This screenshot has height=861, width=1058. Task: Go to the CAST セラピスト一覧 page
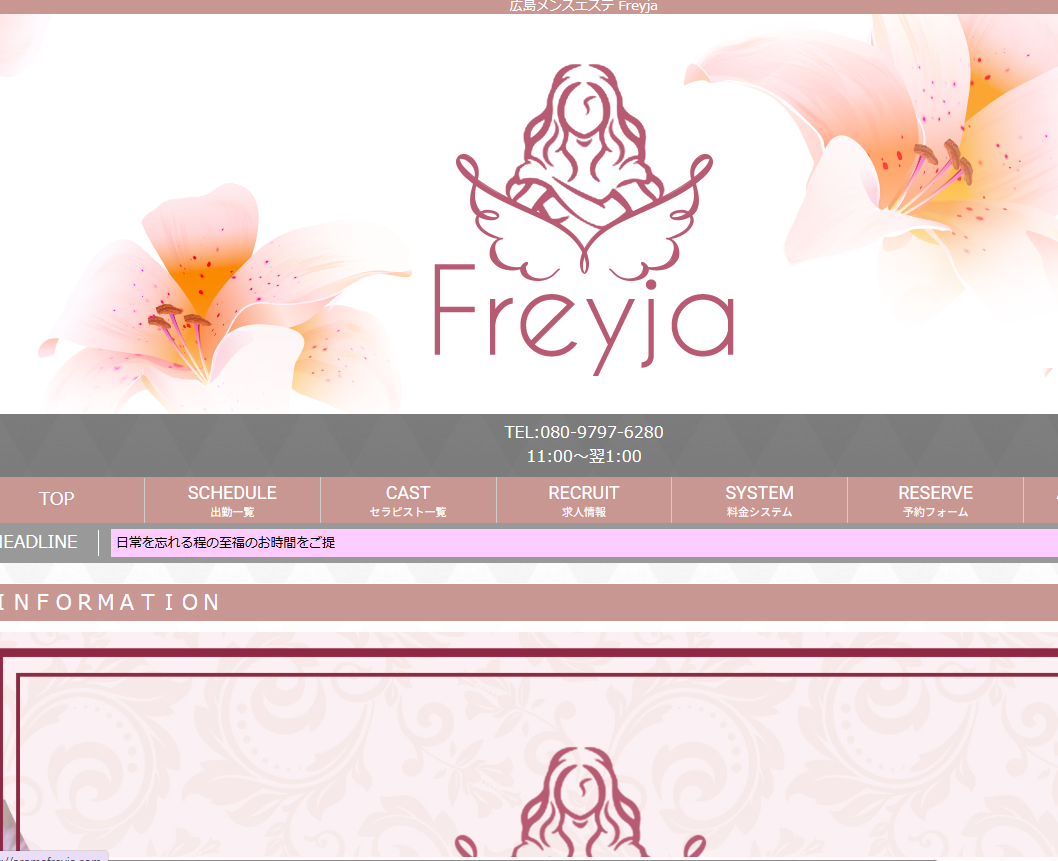pos(408,500)
